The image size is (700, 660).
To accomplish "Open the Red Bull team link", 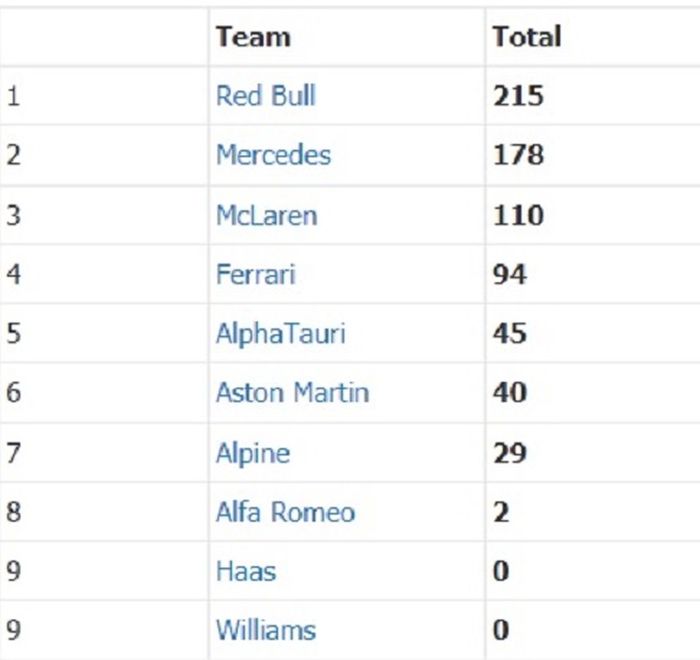I will tap(265, 96).
